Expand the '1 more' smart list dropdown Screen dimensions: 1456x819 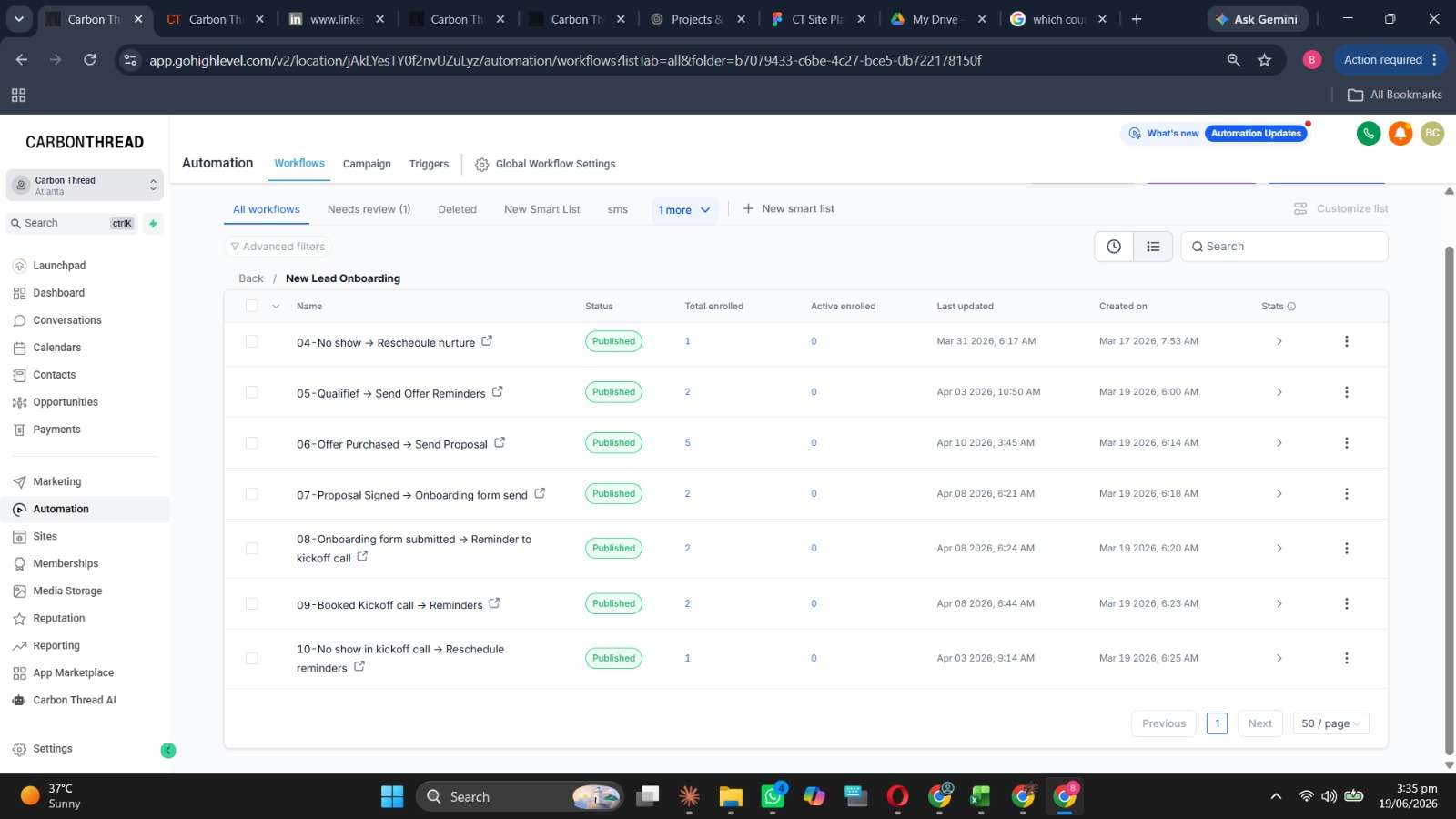point(684,210)
